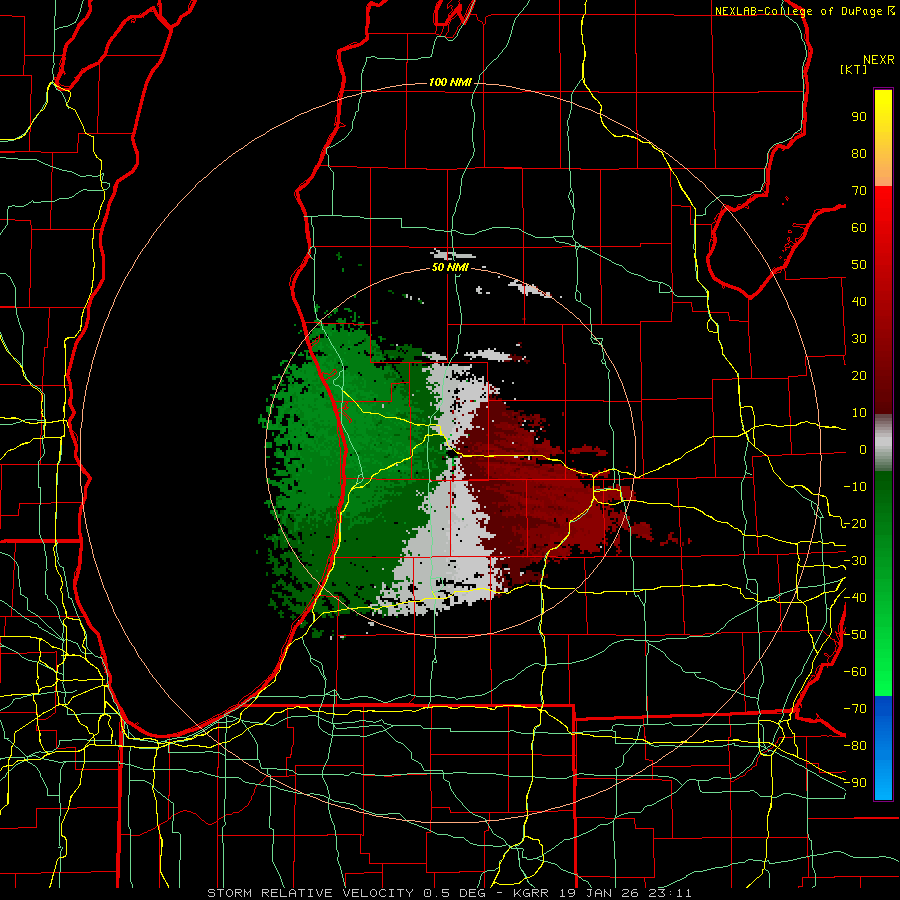The image size is (900, 900).
Task: Click the '100 NMI' range ring label
Action: [450, 83]
